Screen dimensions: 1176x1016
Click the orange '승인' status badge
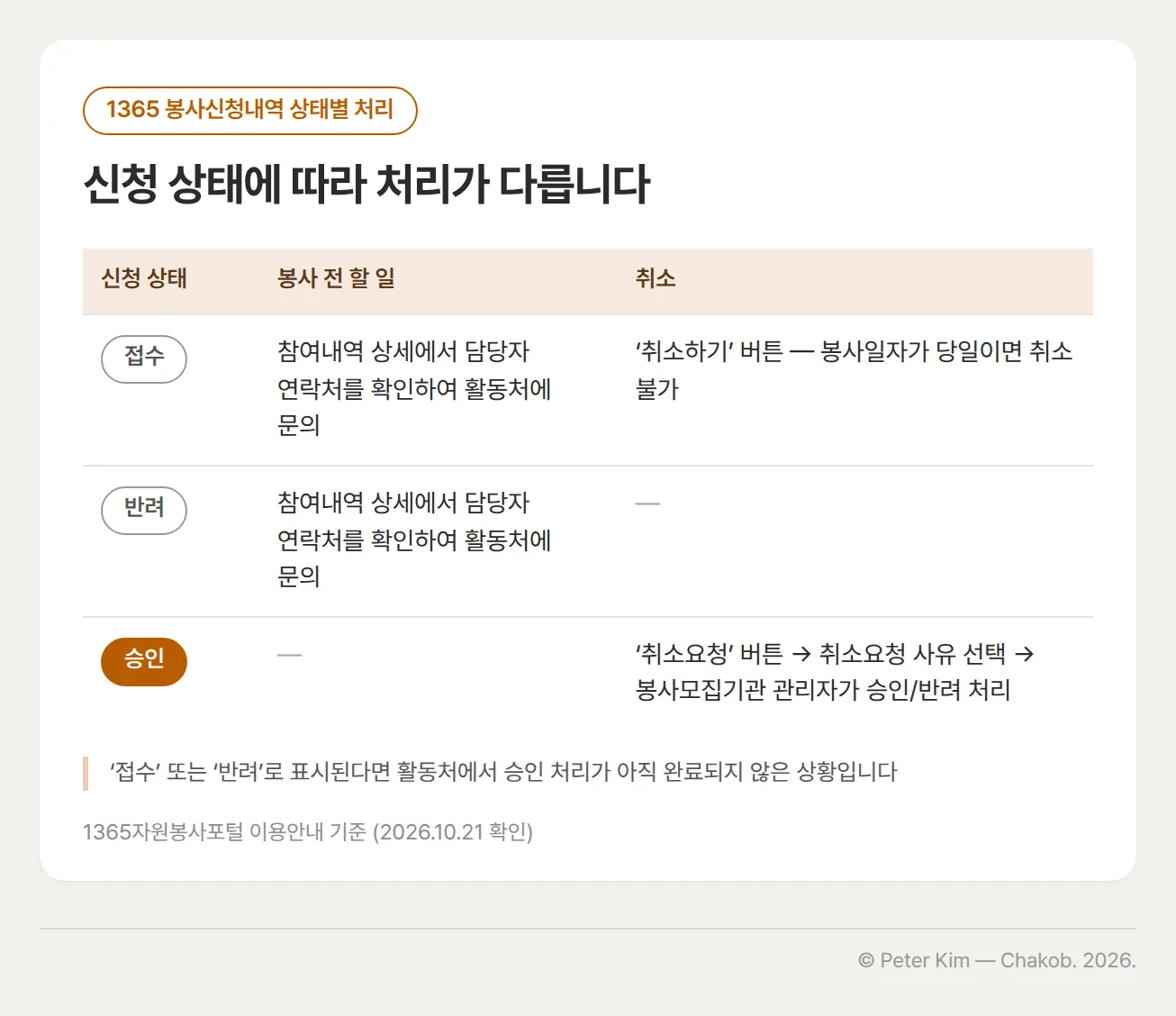pos(144,661)
